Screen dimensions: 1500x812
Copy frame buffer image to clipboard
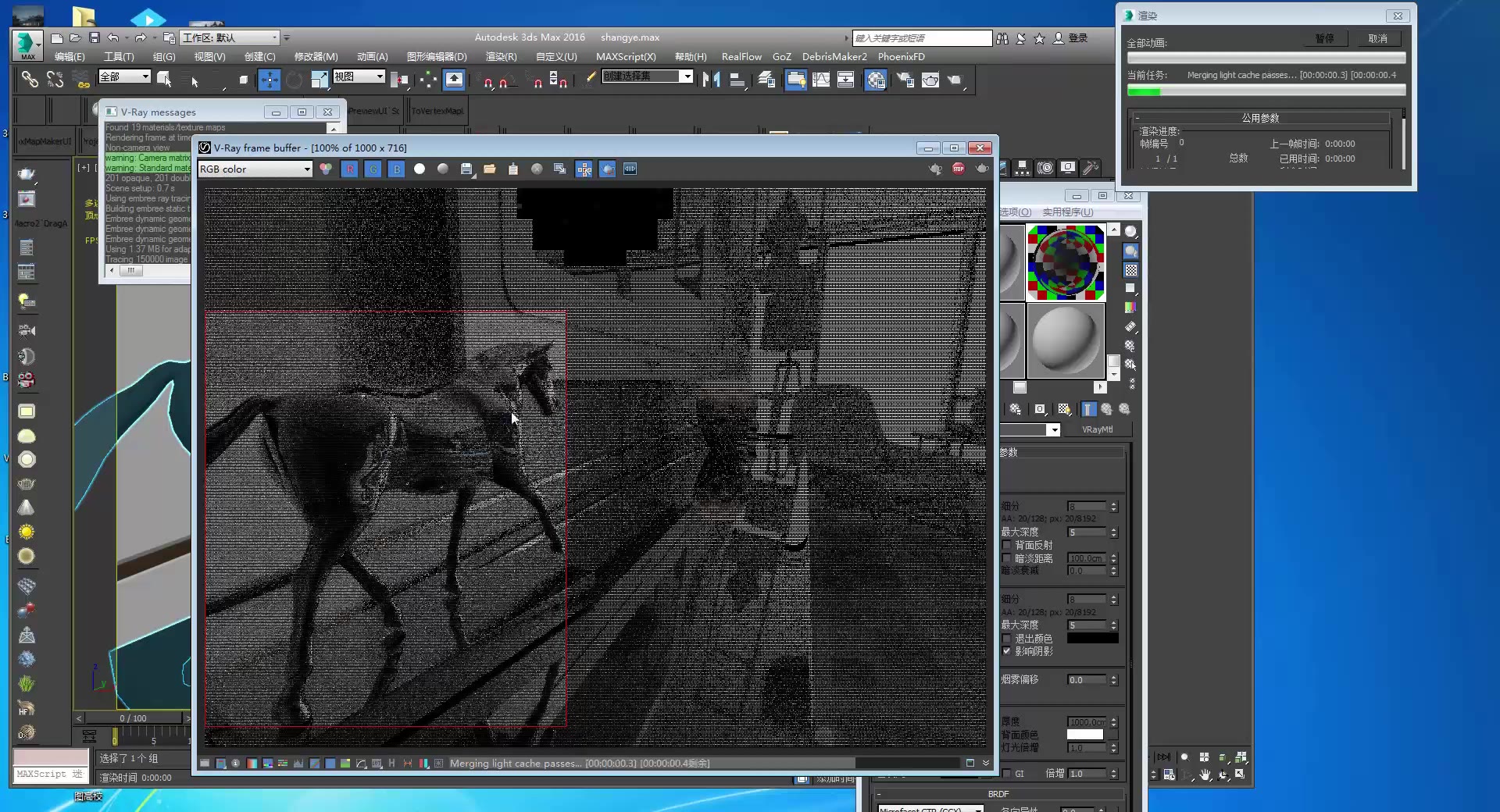pyautogui.click(x=513, y=169)
